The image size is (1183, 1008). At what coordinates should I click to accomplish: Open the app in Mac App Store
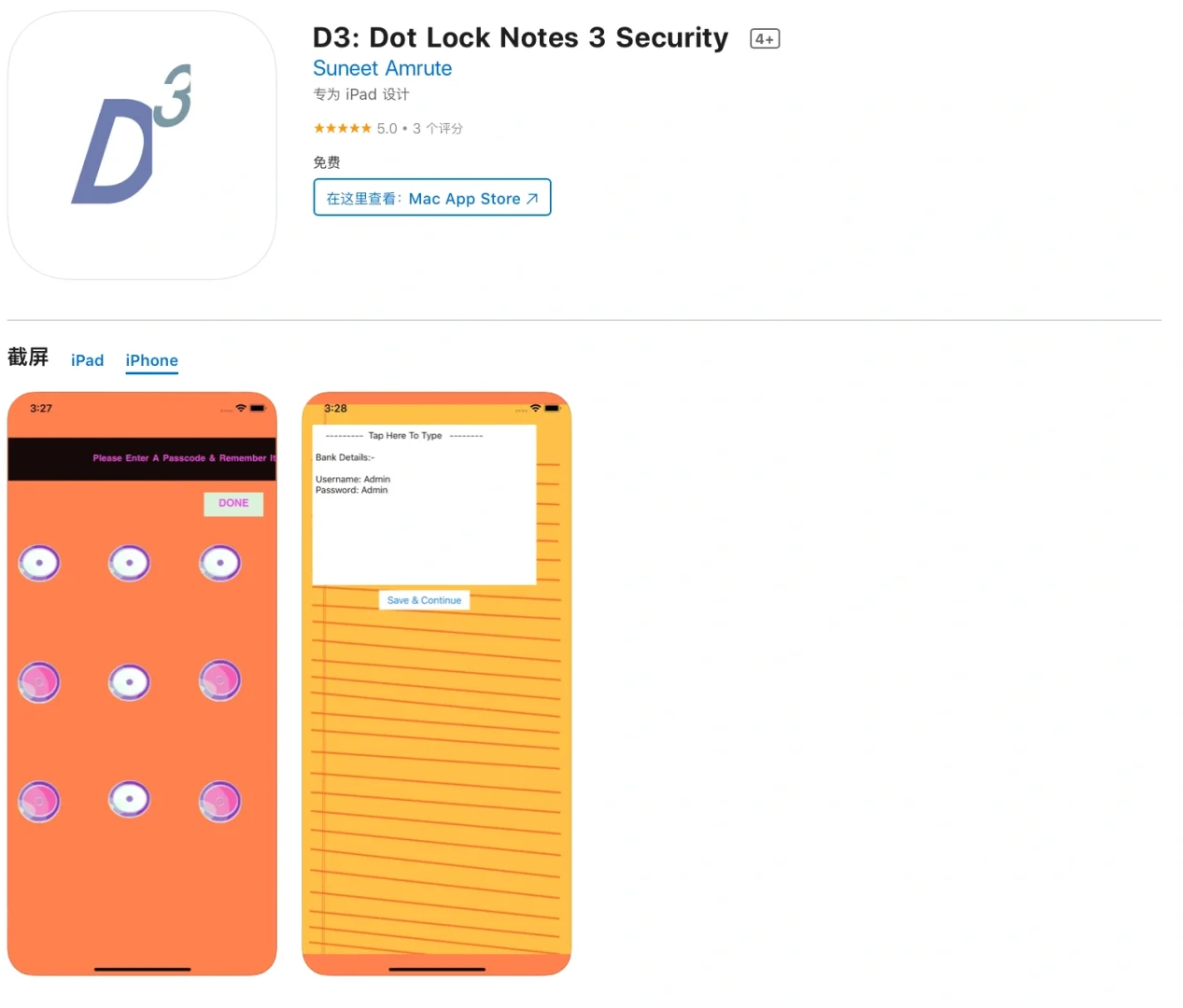(432, 198)
